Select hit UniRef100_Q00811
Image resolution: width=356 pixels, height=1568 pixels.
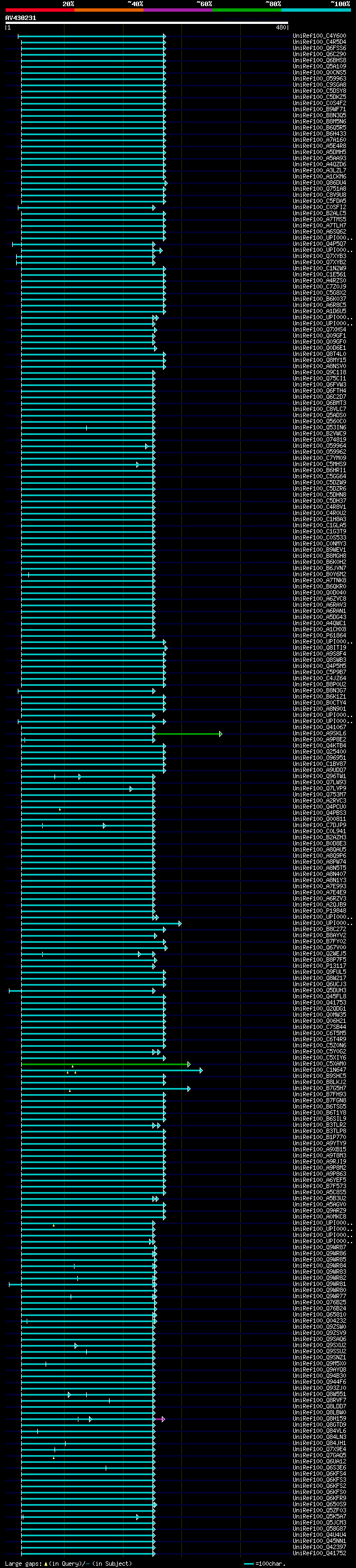[x=319, y=819]
